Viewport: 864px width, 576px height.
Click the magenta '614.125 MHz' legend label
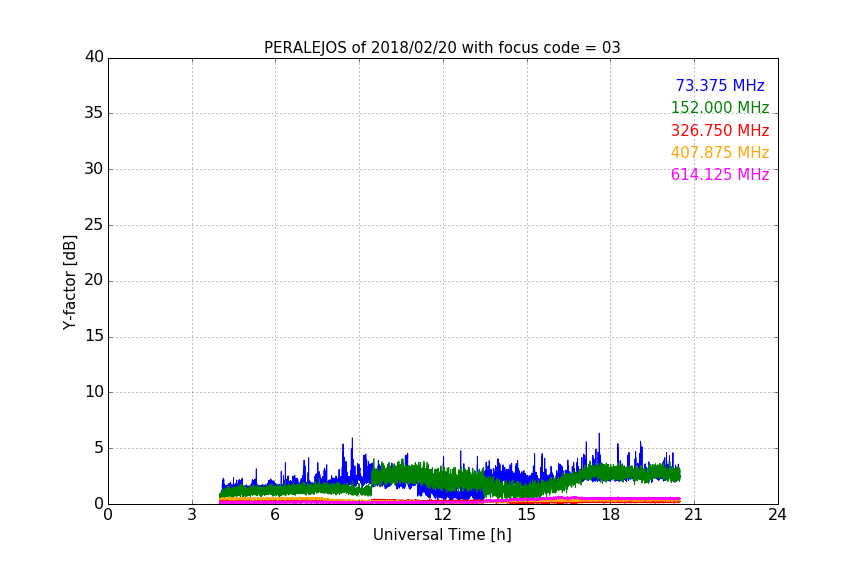[x=720, y=175]
